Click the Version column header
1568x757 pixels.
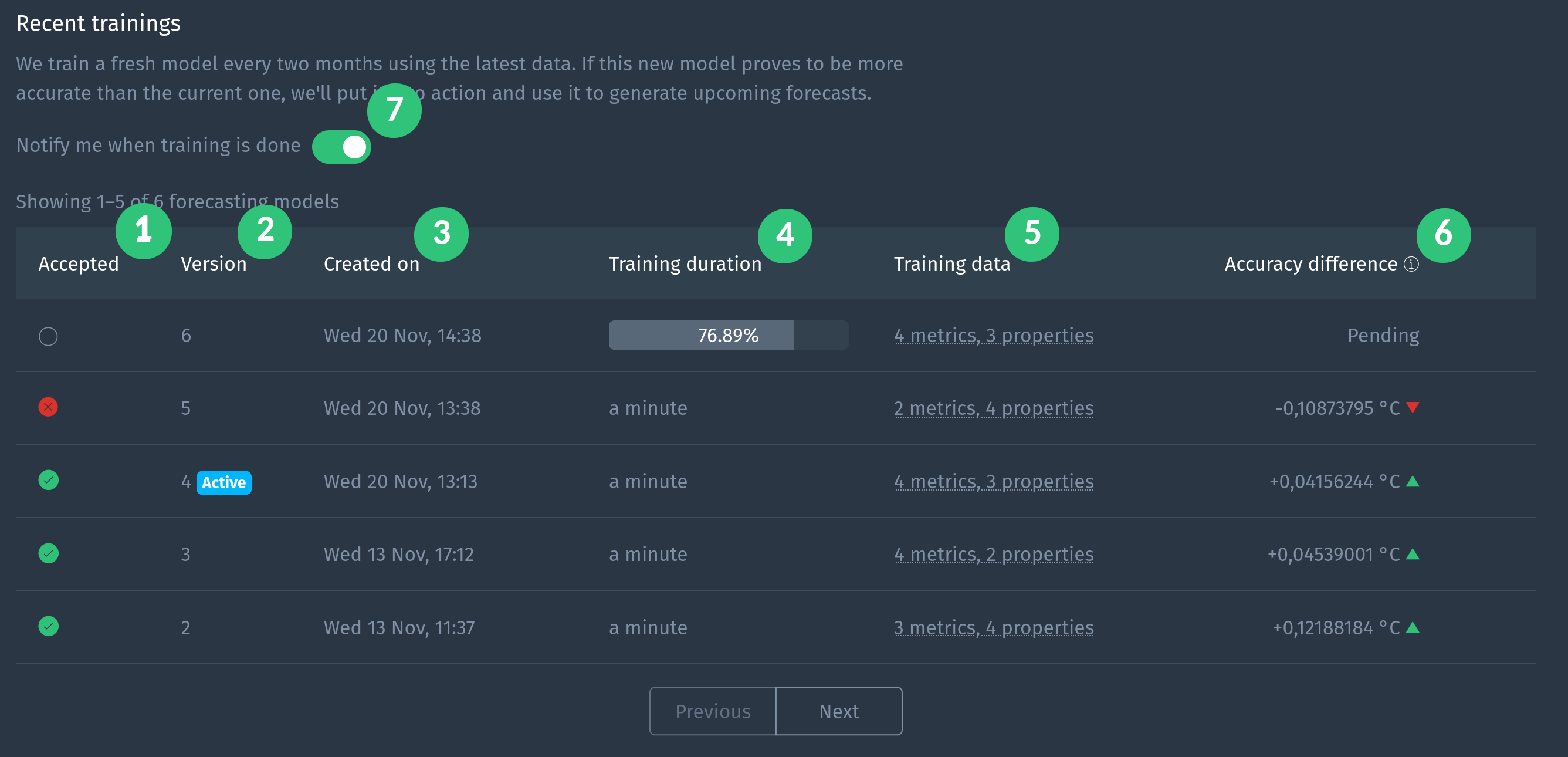pyautogui.click(x=214, y=263)
